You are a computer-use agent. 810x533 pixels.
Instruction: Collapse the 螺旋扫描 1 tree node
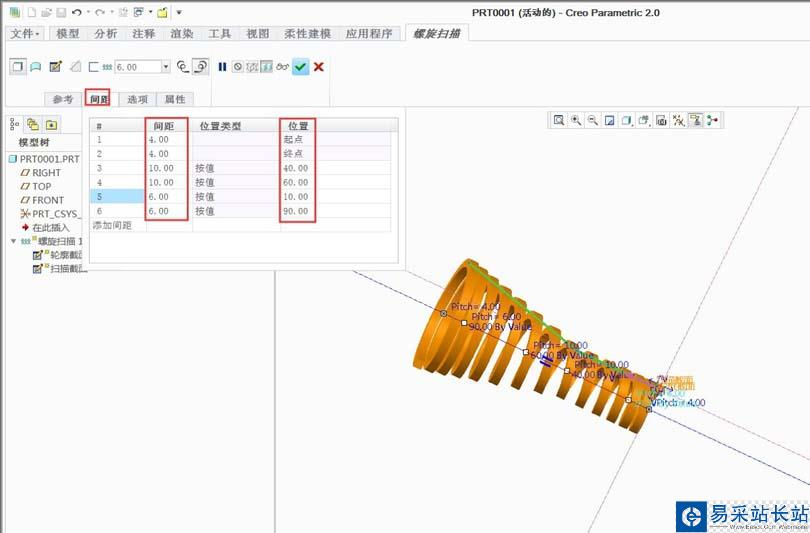click(13, 241)
